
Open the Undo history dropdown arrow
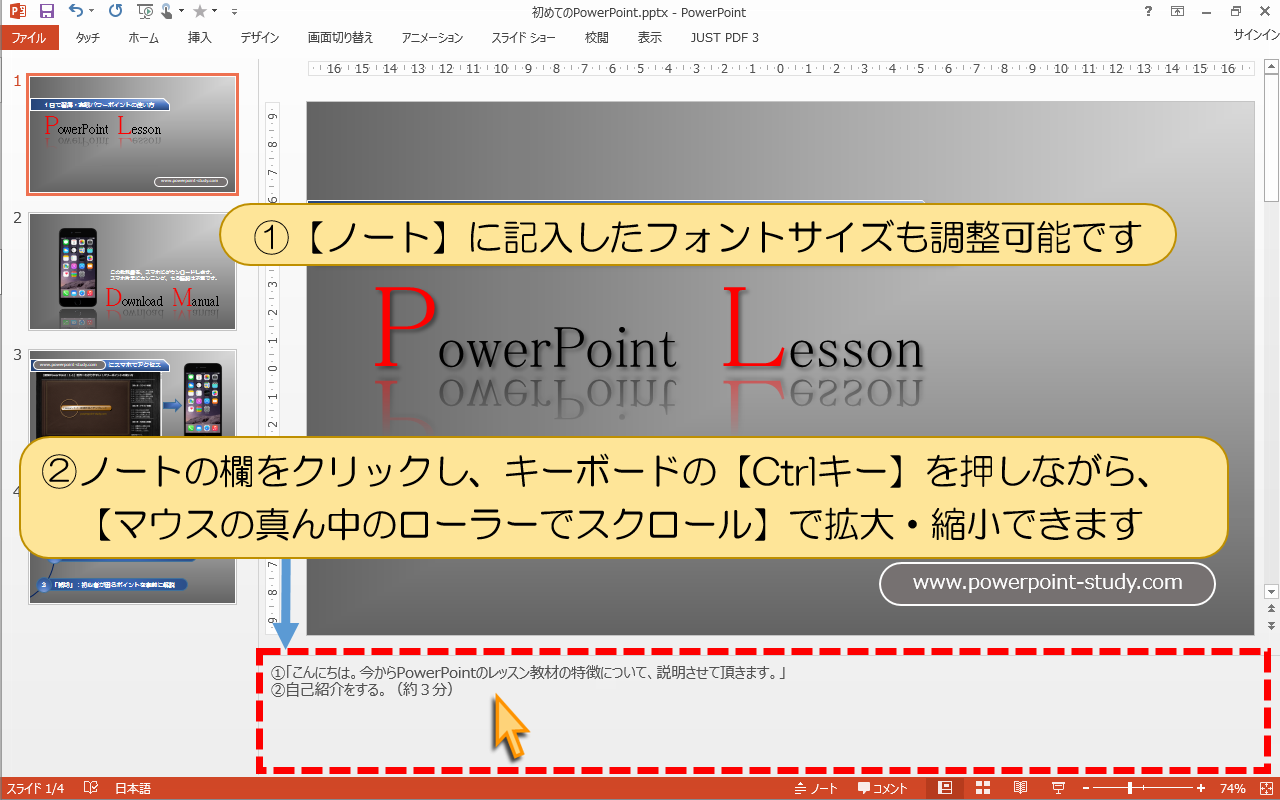[92, 12]
